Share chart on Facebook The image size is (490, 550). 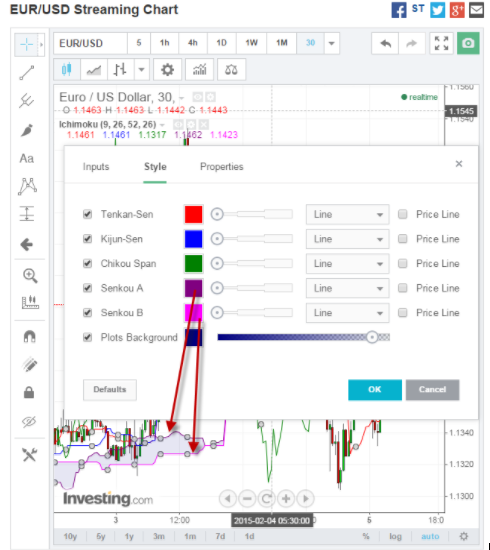coord(399,10)
